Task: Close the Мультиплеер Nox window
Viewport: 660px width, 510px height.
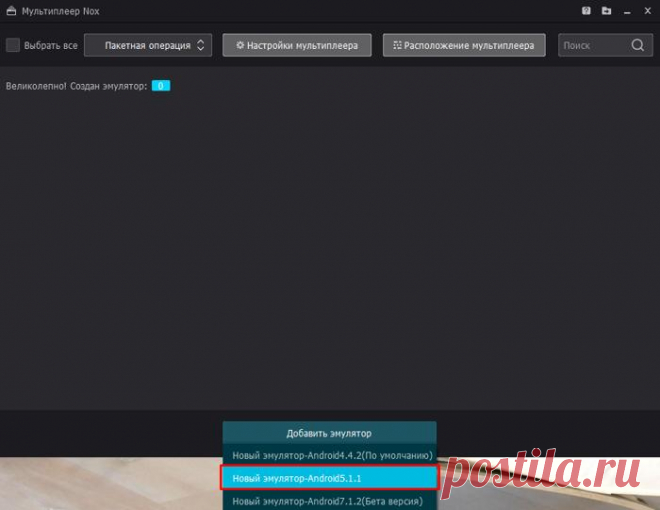Action: pyautogui.click(x=647, y=11)
